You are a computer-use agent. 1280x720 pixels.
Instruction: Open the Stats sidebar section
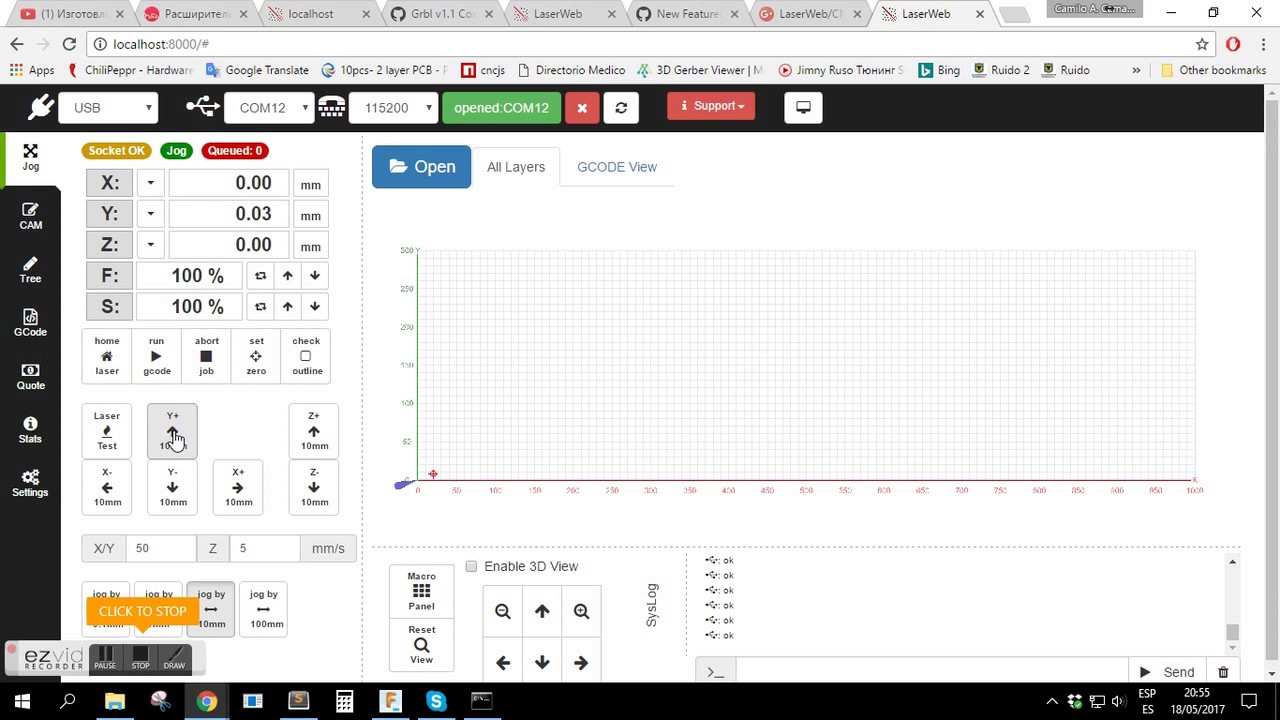coord(30,431)
